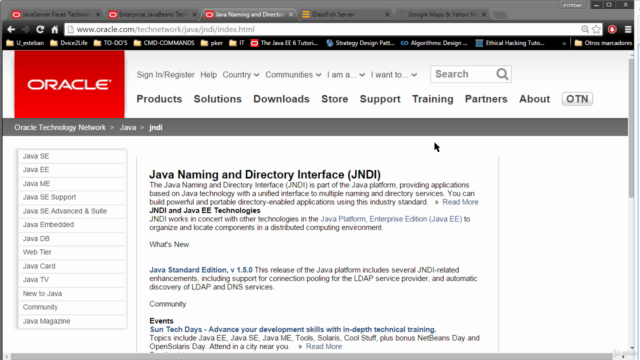Expand the I am a... dropdown
The width and height of the screenshot is (640, 360).
(x=346, y=75)
